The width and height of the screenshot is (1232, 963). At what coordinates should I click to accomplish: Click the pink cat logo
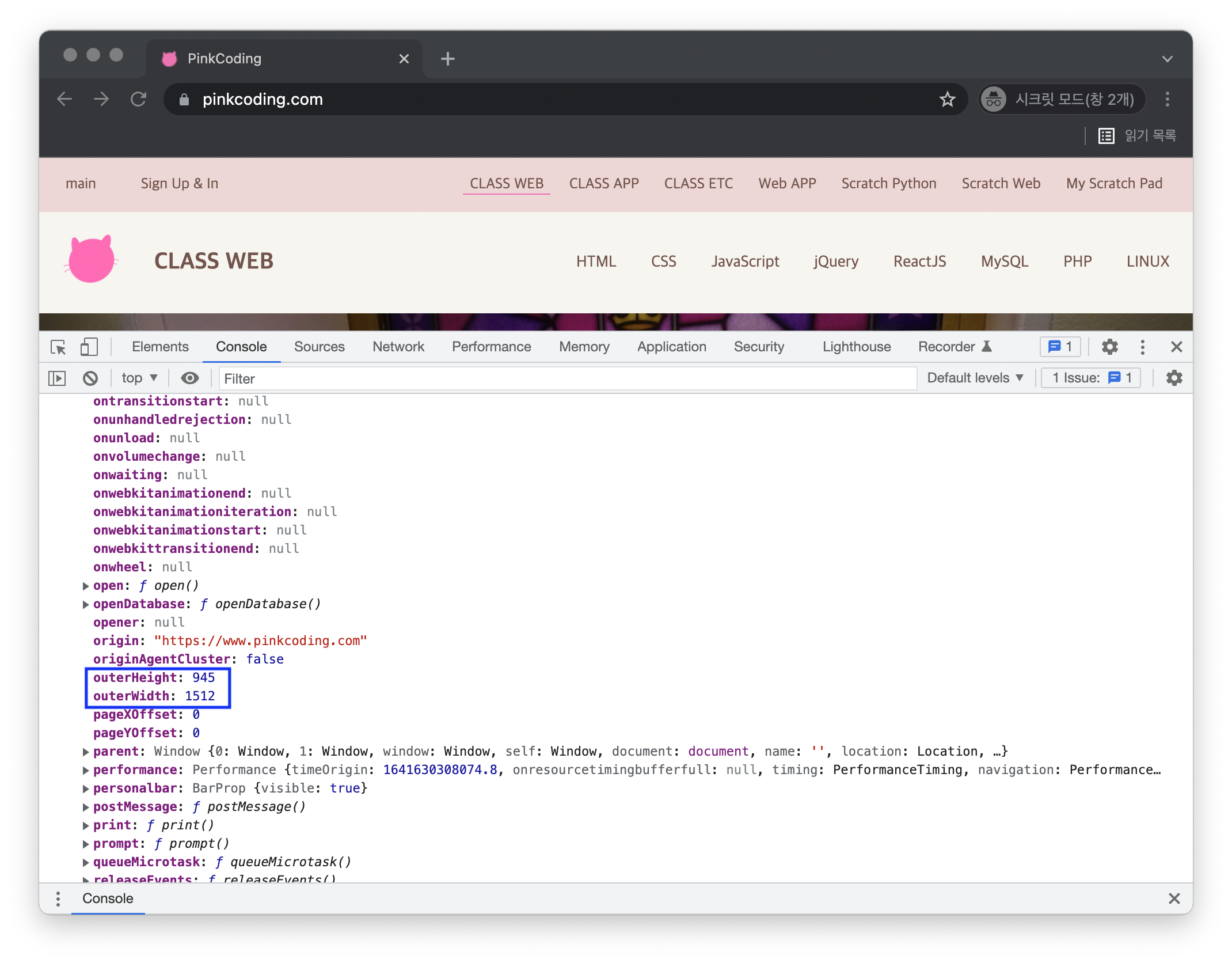(x=91, y=259)
